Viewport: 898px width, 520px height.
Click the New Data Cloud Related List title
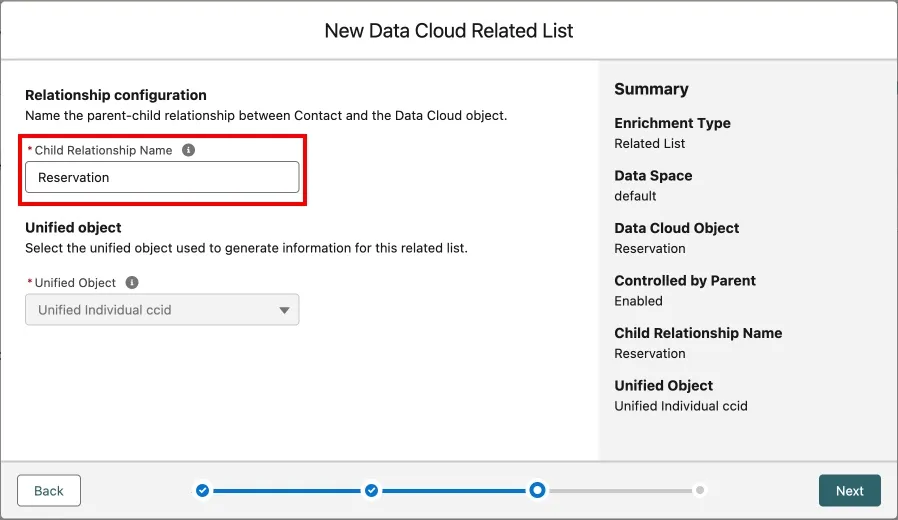click(449, 31)
